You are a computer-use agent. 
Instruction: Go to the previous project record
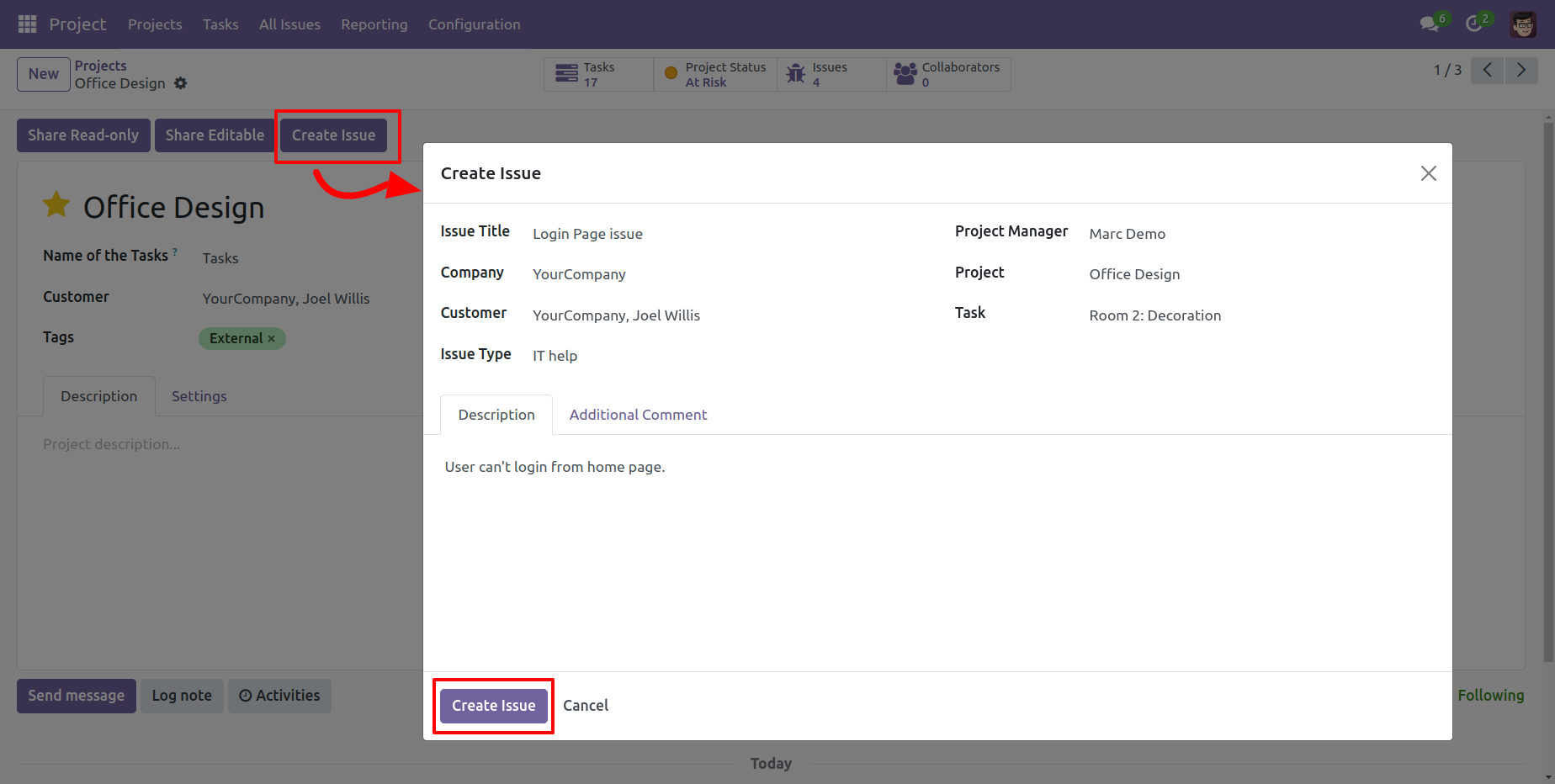1488,70
